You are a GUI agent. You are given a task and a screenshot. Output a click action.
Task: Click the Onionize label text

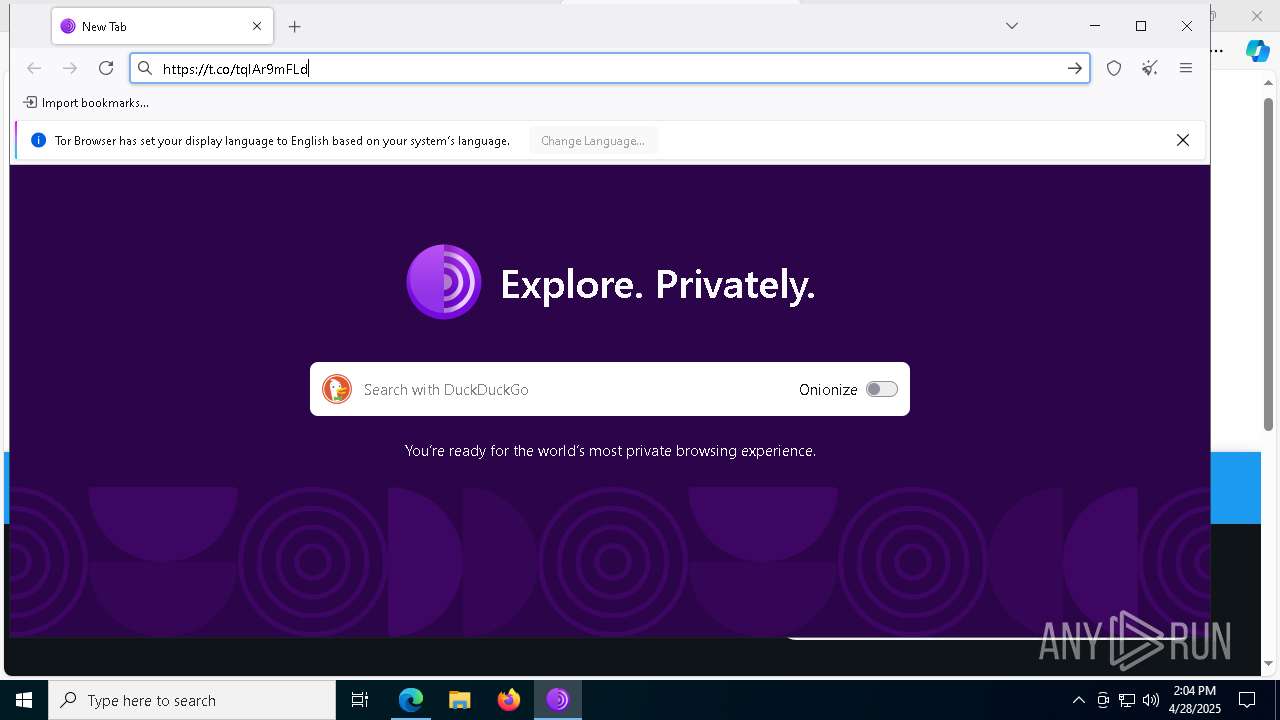coord(828,390)
